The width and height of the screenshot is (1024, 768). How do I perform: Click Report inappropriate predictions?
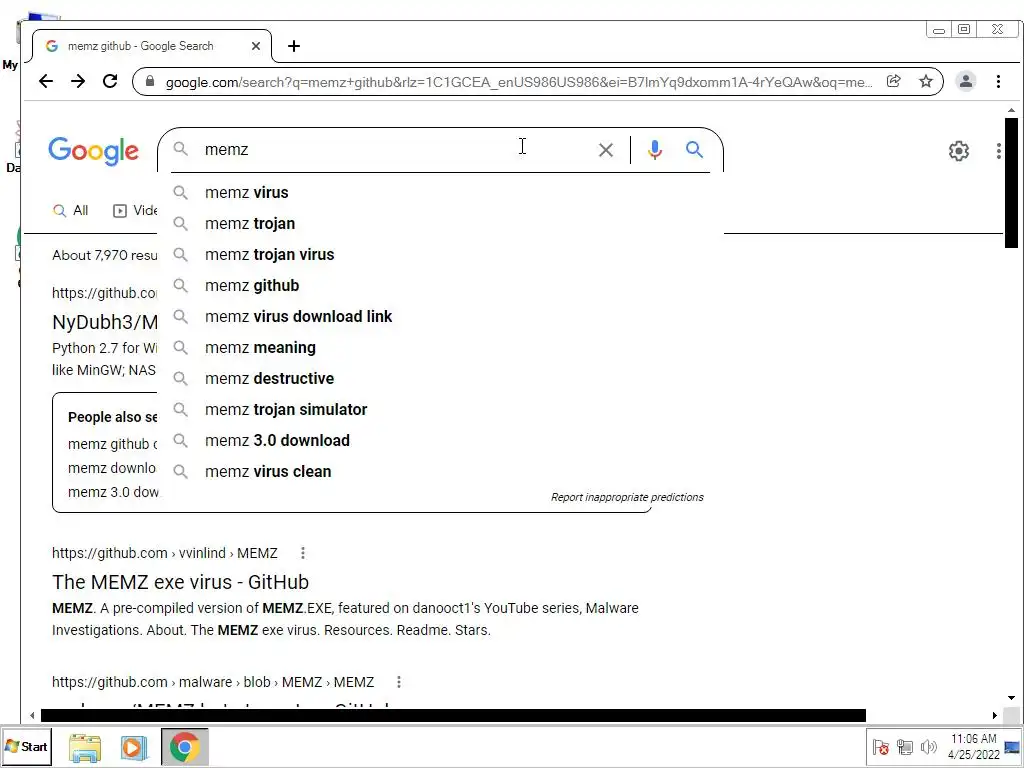point(627,497)
